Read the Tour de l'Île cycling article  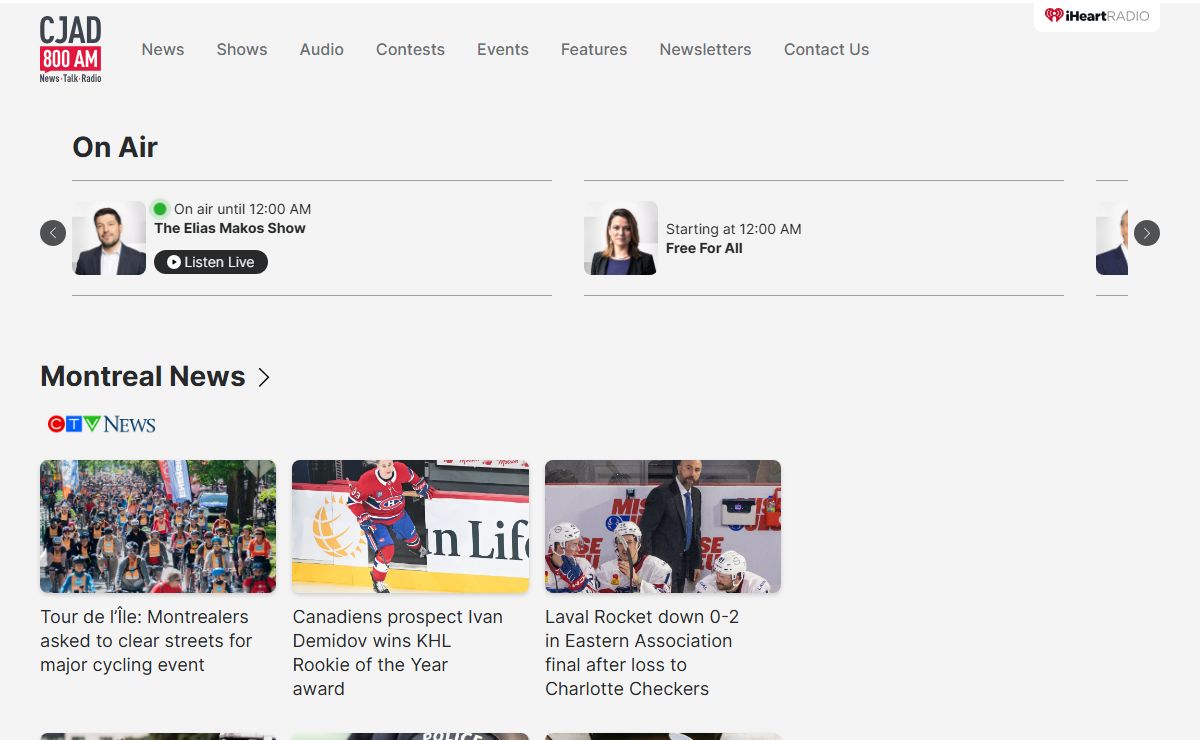point(146,641)
